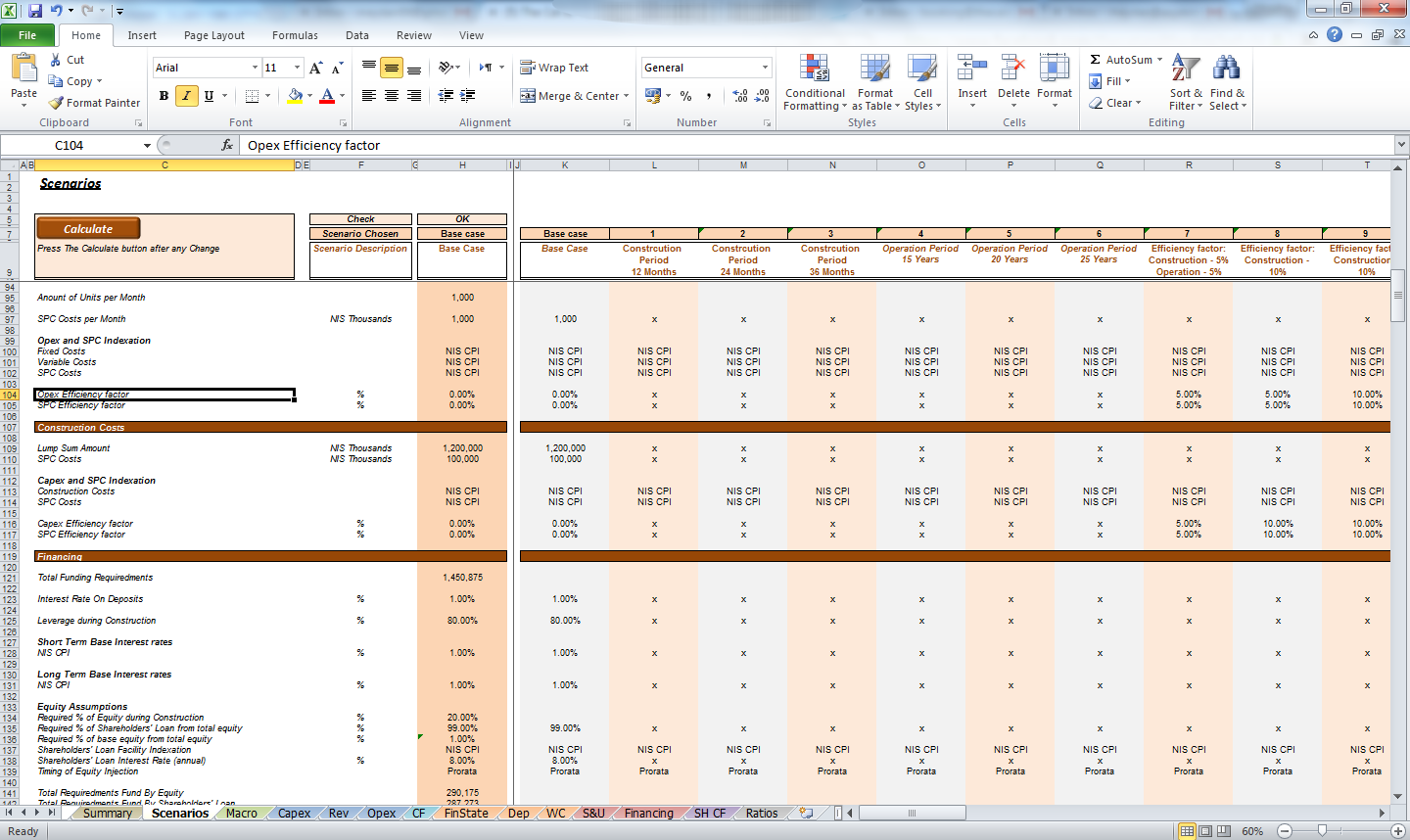Click Decrease Indent icon
The image size is (1410, 840).
pos(446,96)
